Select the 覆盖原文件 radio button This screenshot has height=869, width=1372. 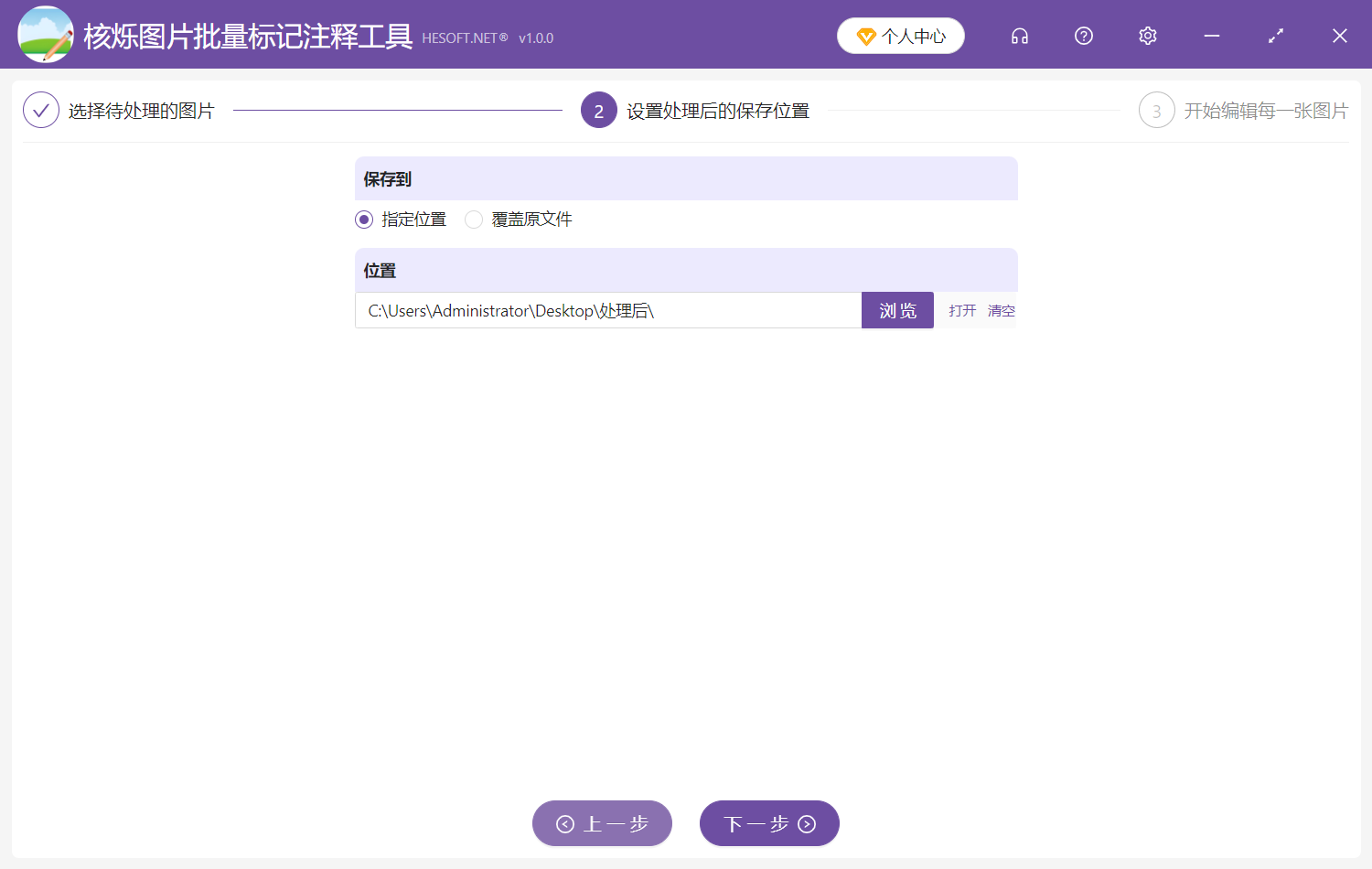pyautogui.click(x=473, y=220)
